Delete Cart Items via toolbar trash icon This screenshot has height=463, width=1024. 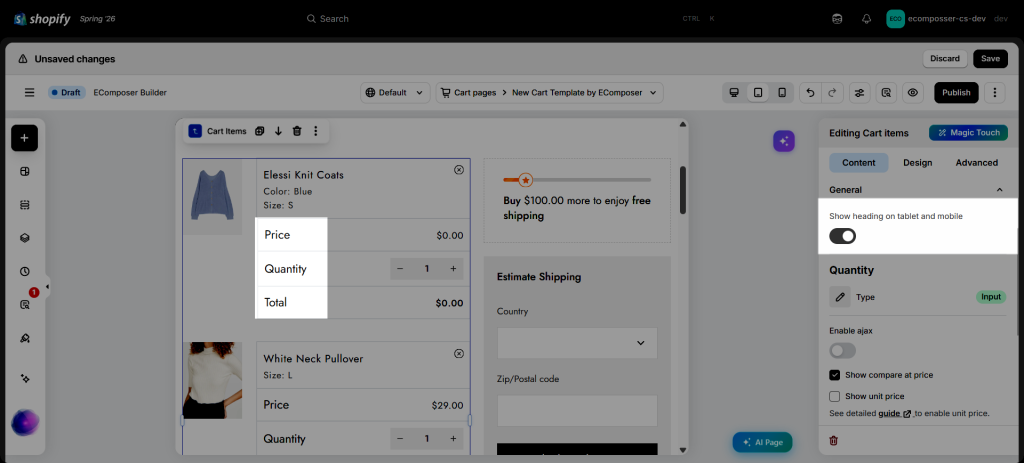(x=296, y=131)
